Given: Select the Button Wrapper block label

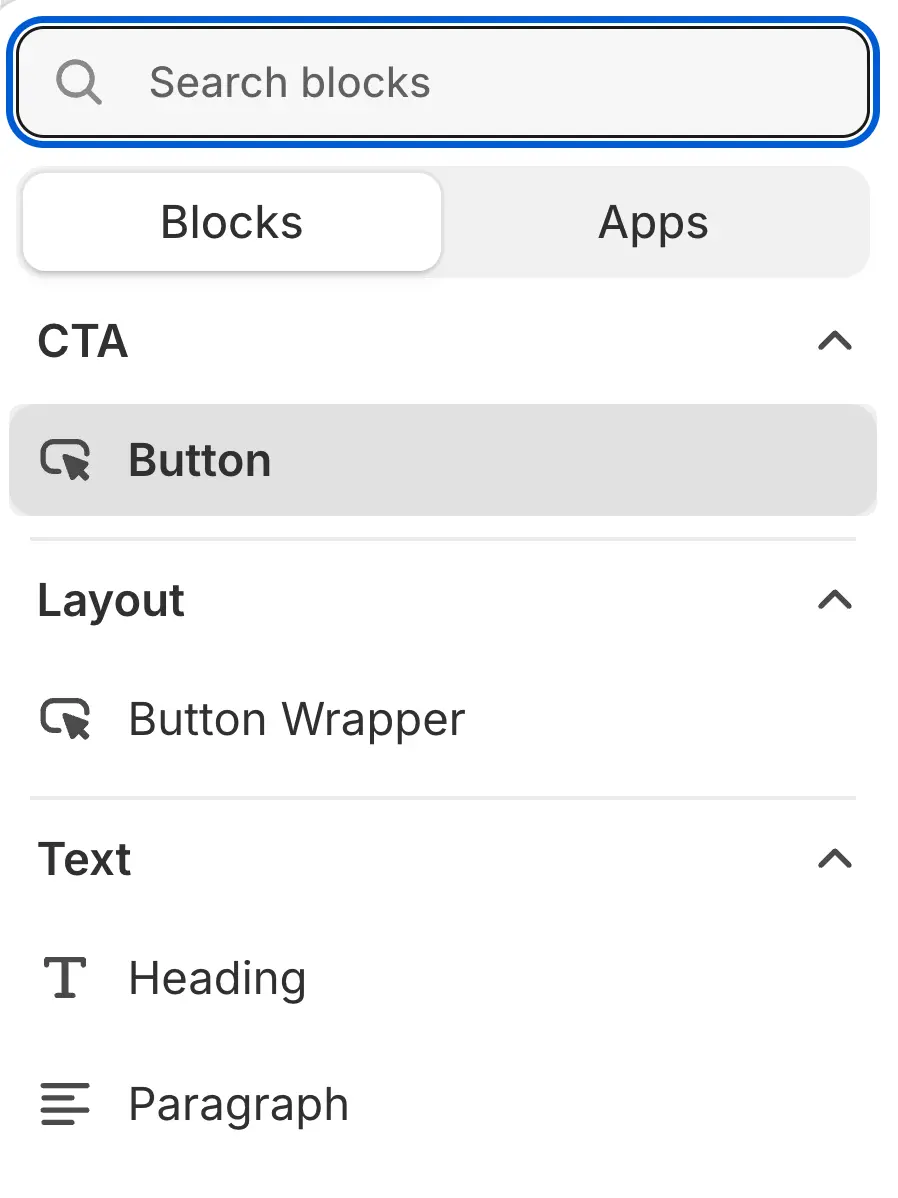Looking at the screenshot, I should coord(297,720).
